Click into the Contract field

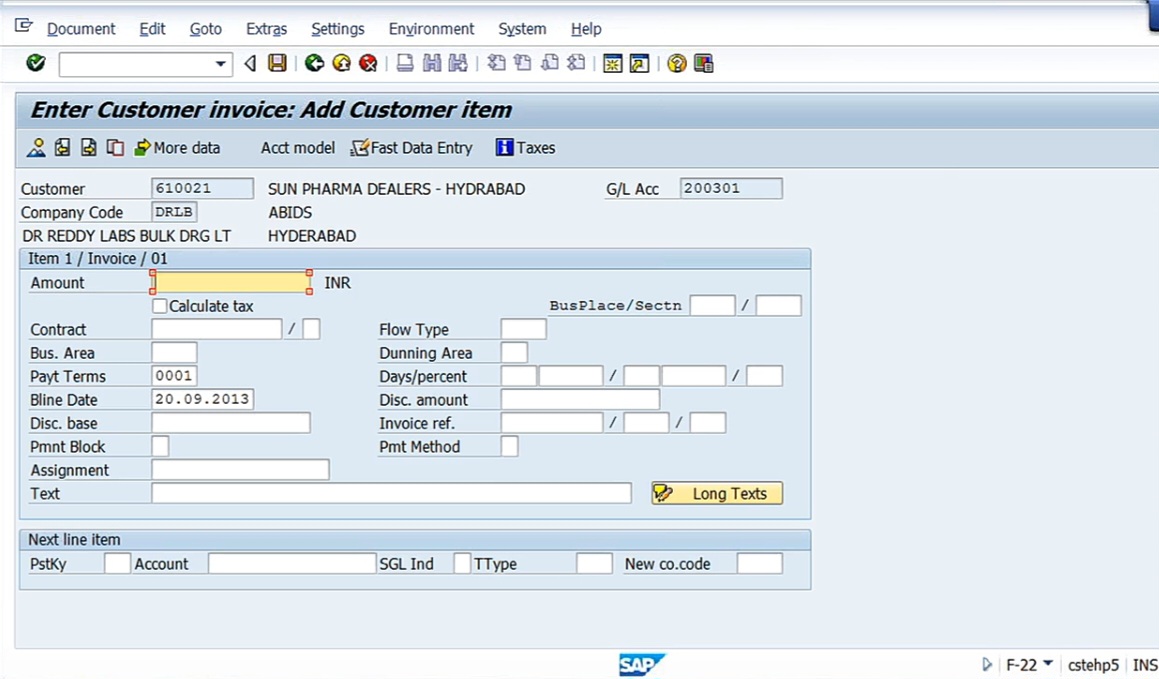(x=217, y=329)
